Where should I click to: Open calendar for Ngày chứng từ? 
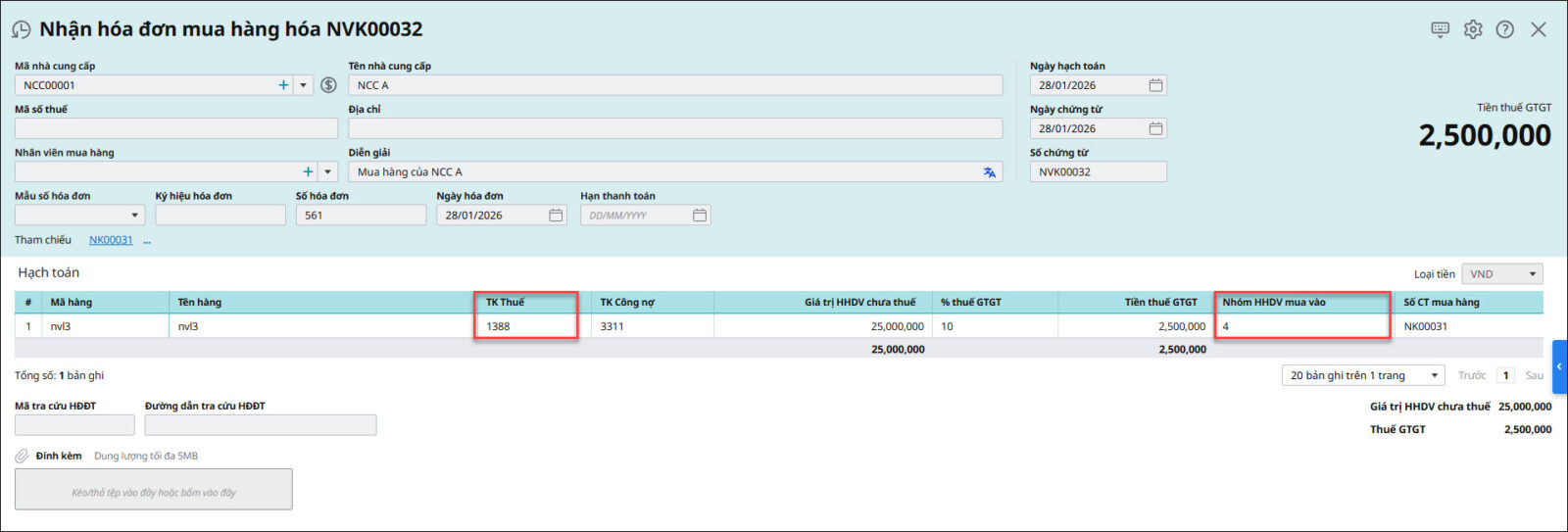[x=1155, y=128]
